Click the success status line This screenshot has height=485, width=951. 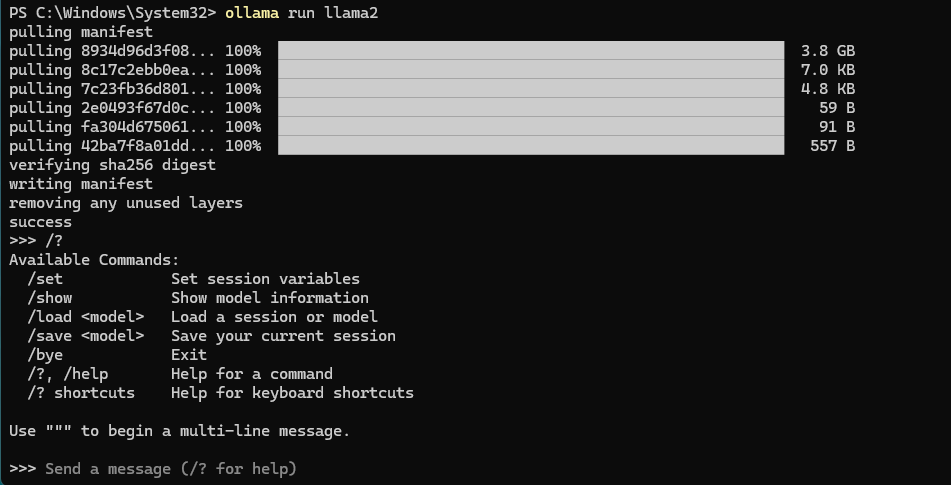click(41, 222)
